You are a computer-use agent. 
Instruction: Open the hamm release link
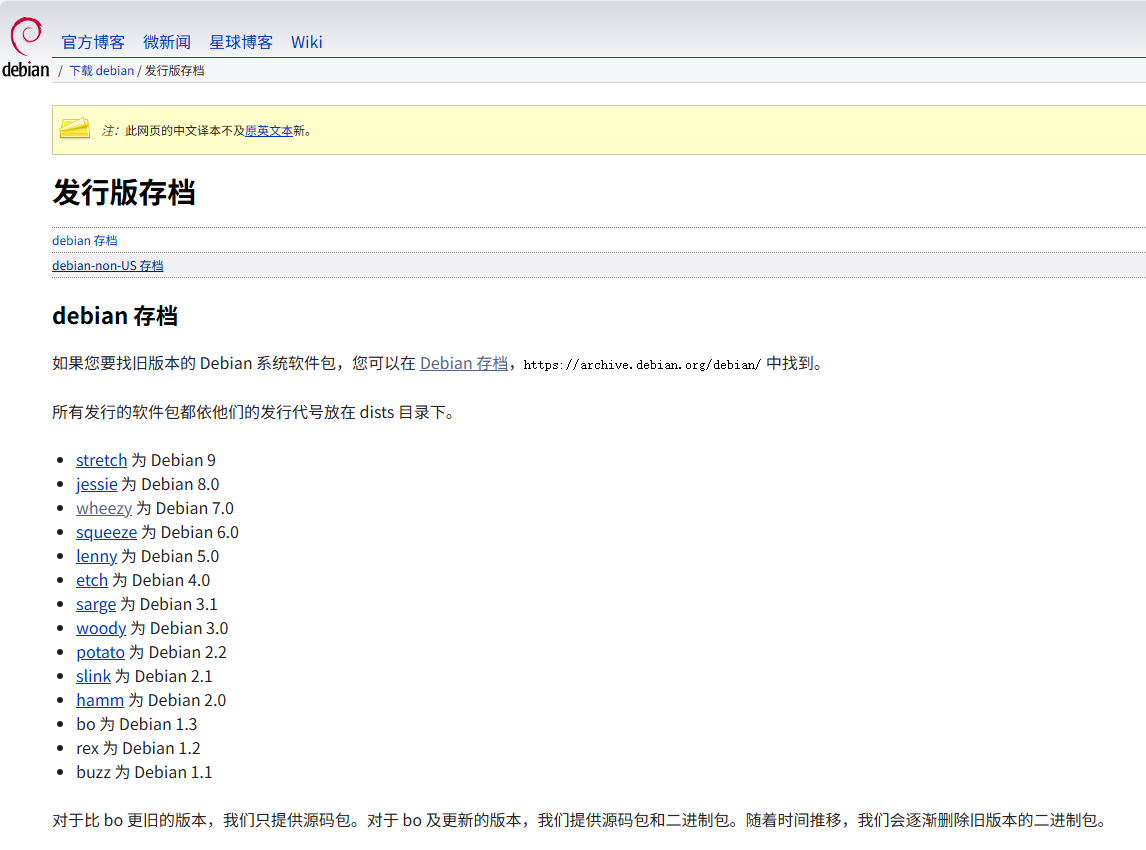coord(100,700)
